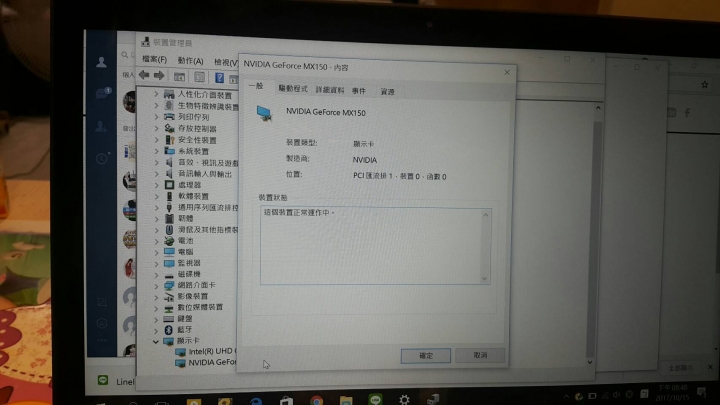This screenshot has height=405, width=720.
Task: Click the properties icon in Device Manager toolbar
Action: click(x=200, y=77)
